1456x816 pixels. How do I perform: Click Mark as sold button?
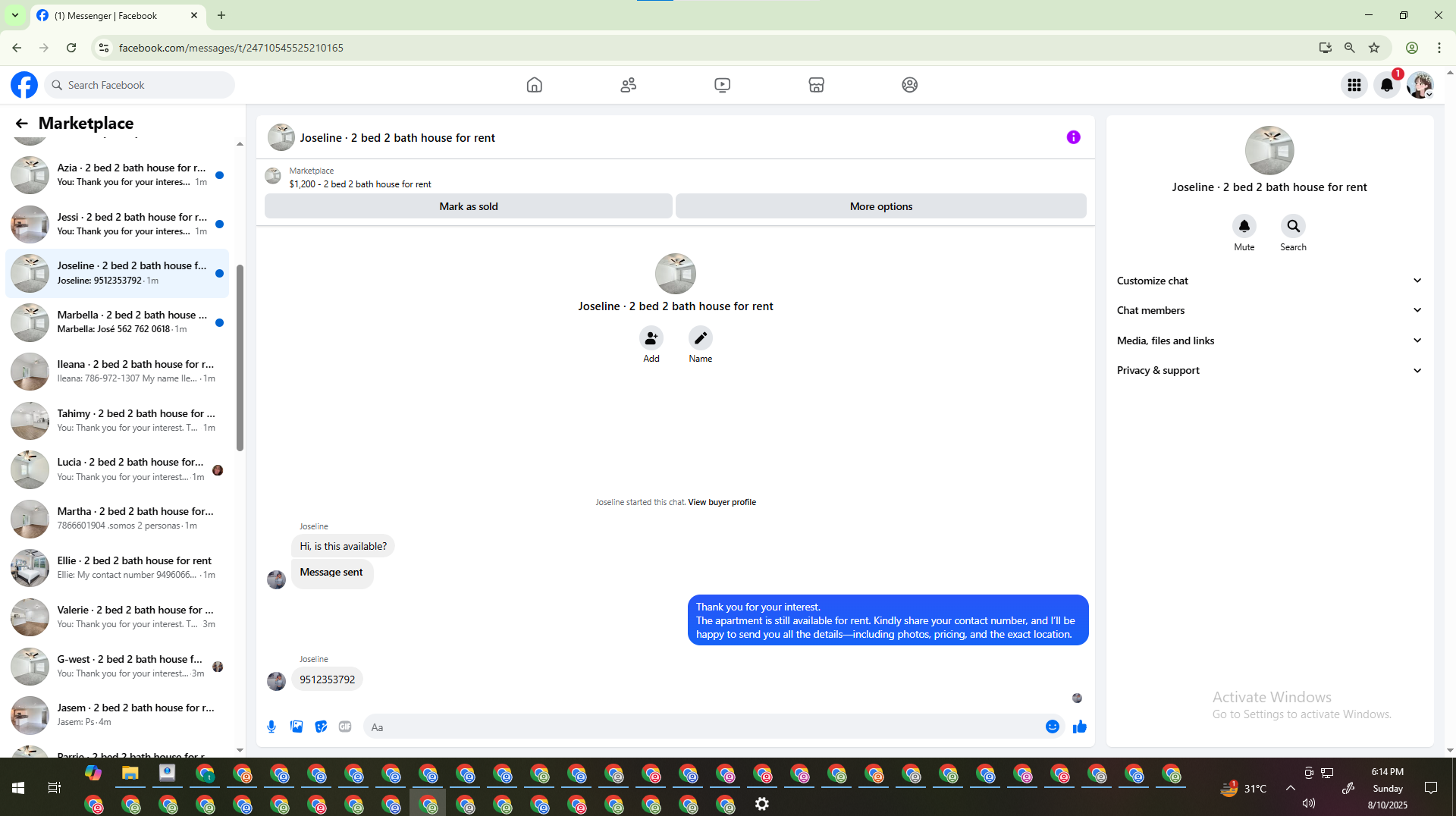[x=469, y=206]
